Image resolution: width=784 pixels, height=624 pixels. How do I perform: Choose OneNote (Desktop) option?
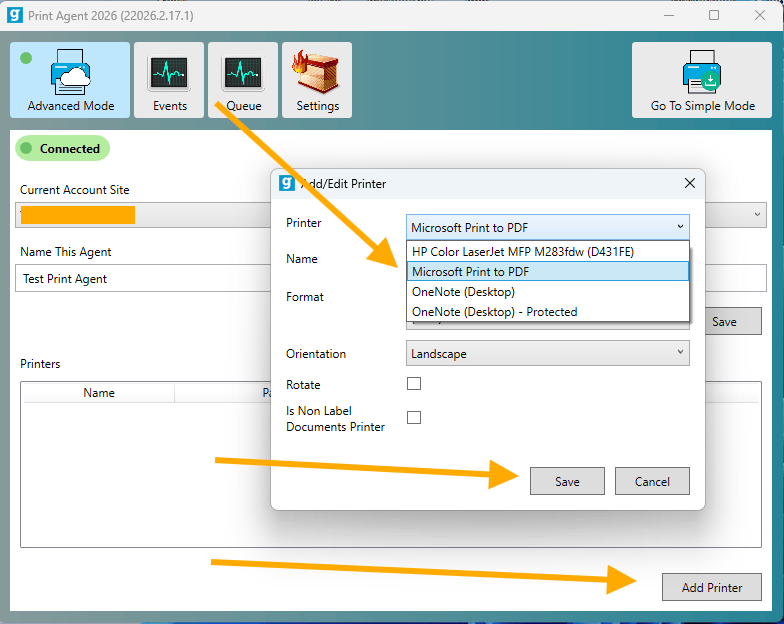click(548, 292)
